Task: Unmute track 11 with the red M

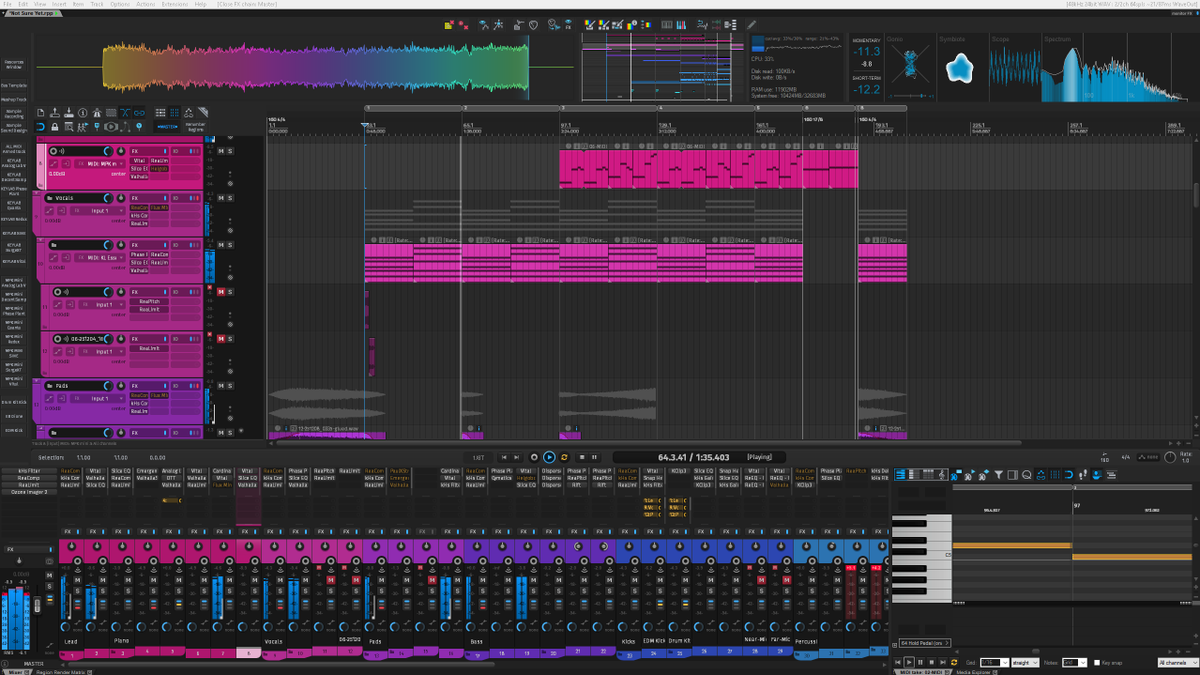Action: (221, 292)
